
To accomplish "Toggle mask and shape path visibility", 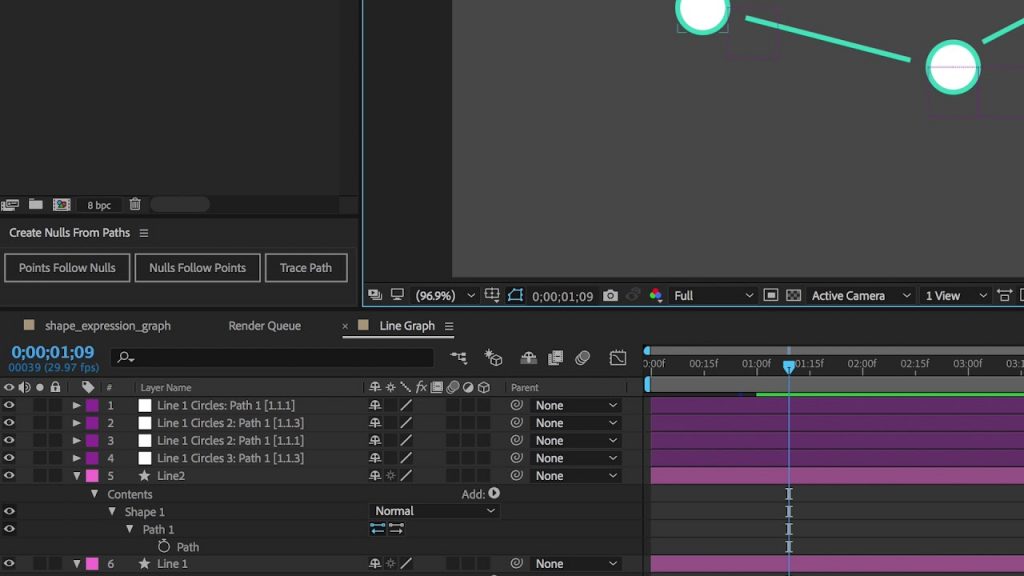I will click(x=515, y=296).
